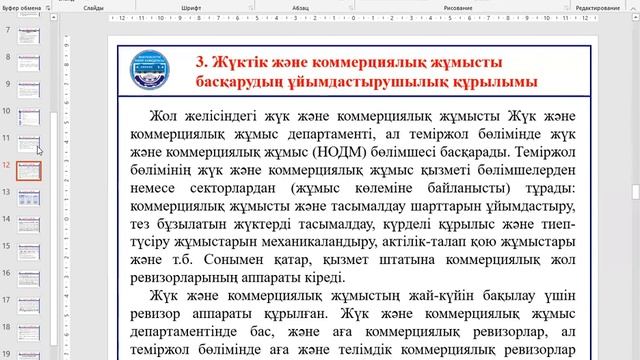Click the body line starting 'Жол желісіндегі жүк'

362,116
